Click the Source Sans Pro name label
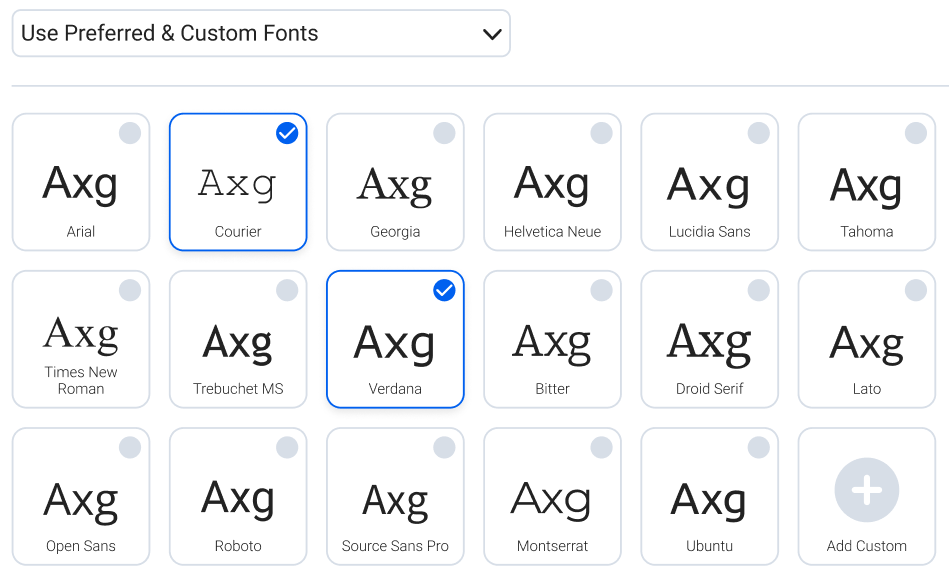This screenshot has width=949, height=578. coord(395,546)
